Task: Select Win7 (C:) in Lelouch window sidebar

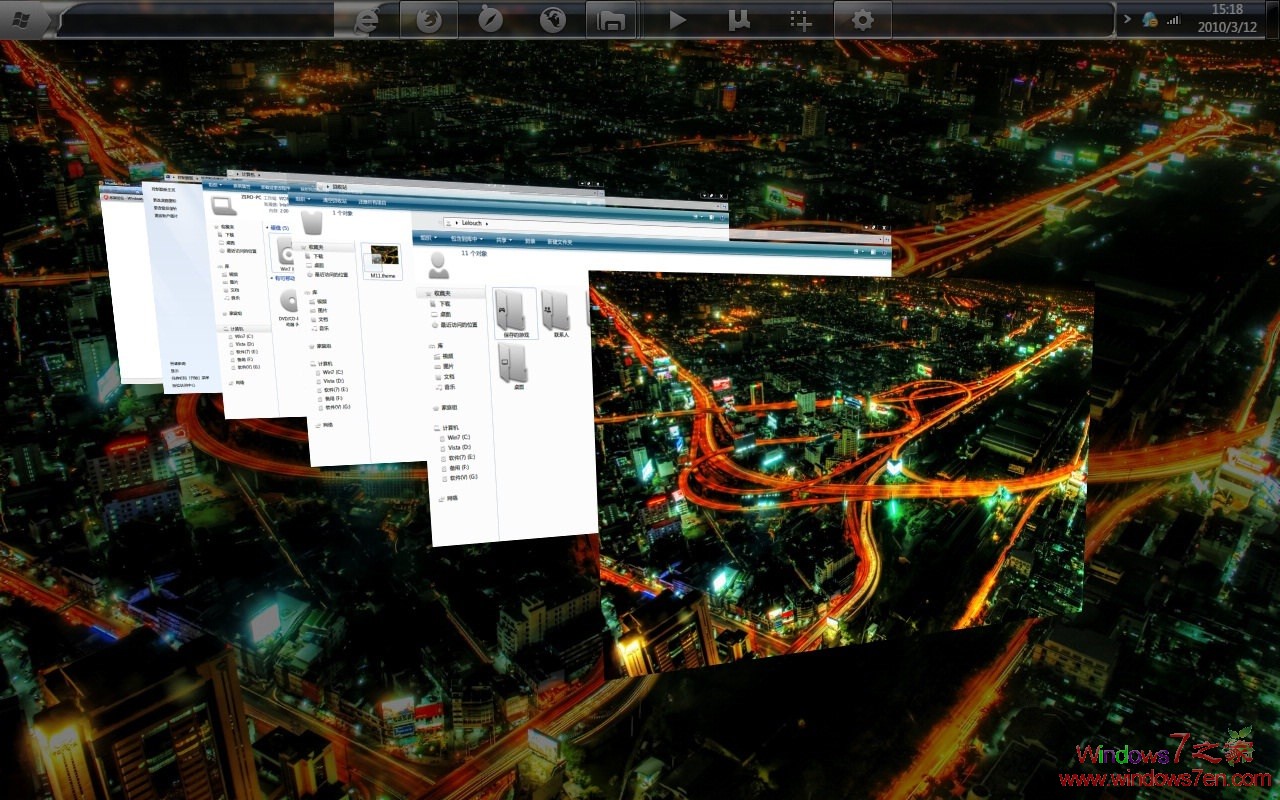Action: click(454, 438)
